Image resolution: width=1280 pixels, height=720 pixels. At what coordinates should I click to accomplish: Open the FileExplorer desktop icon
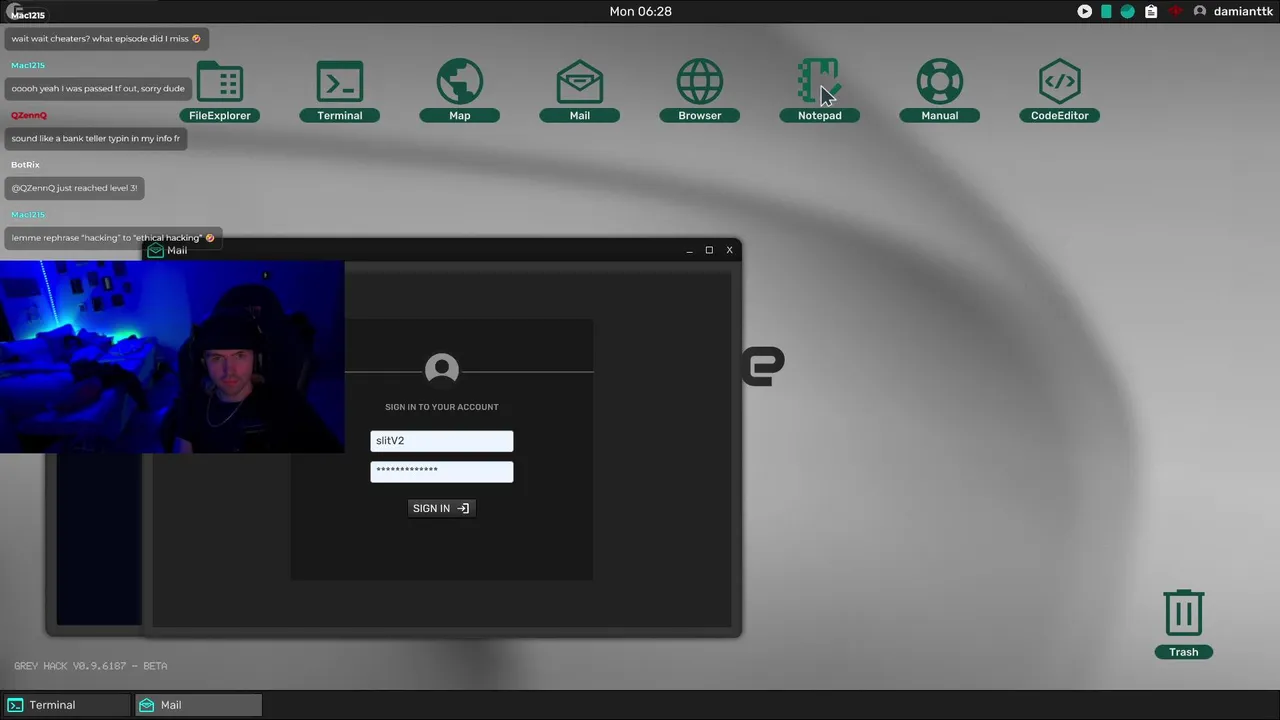220,91
